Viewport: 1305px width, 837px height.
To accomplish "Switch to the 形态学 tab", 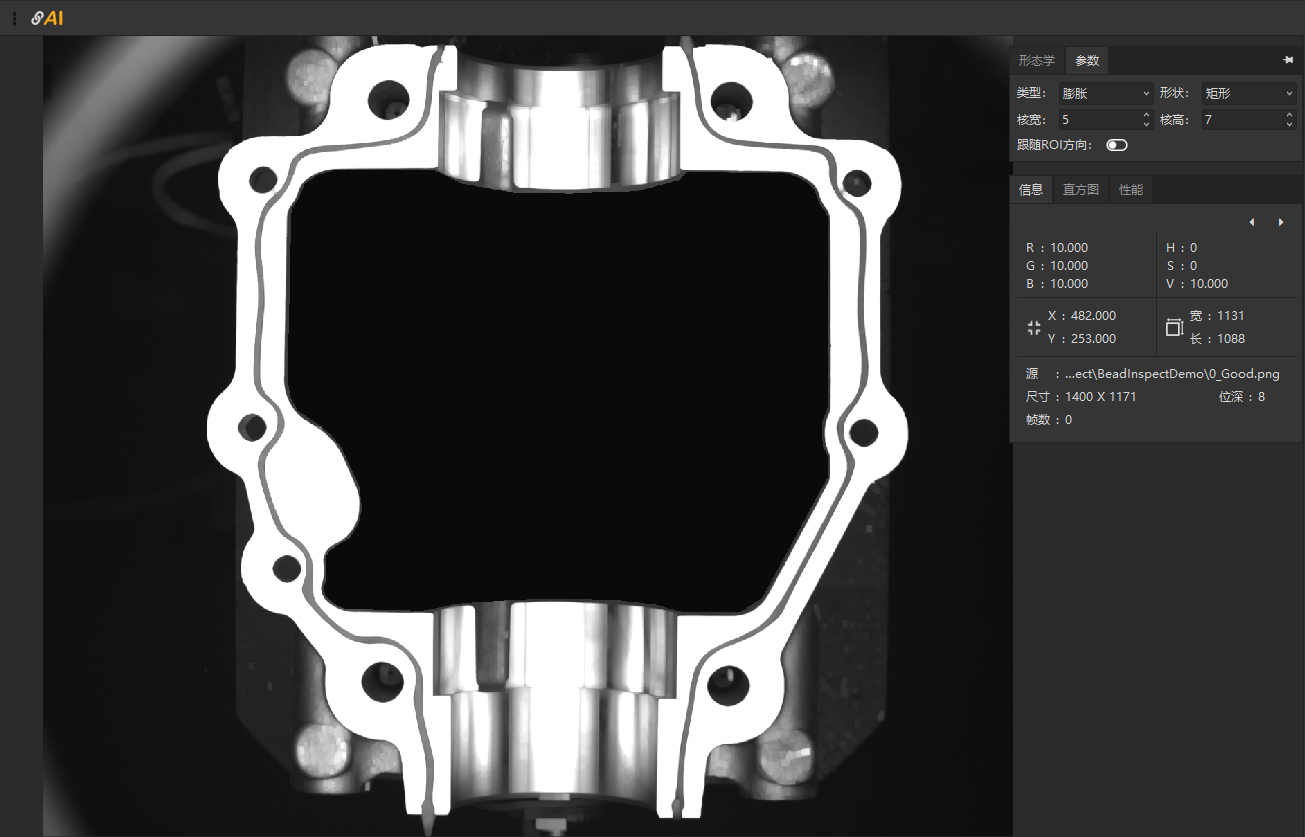I will pos(1036,61).
